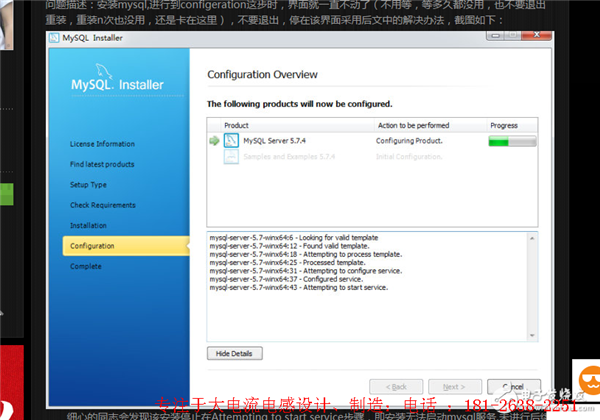This screenshot has width=600, height=420.
Task: Click the green arrow beside MySQL Server
Action: (214, 141)
